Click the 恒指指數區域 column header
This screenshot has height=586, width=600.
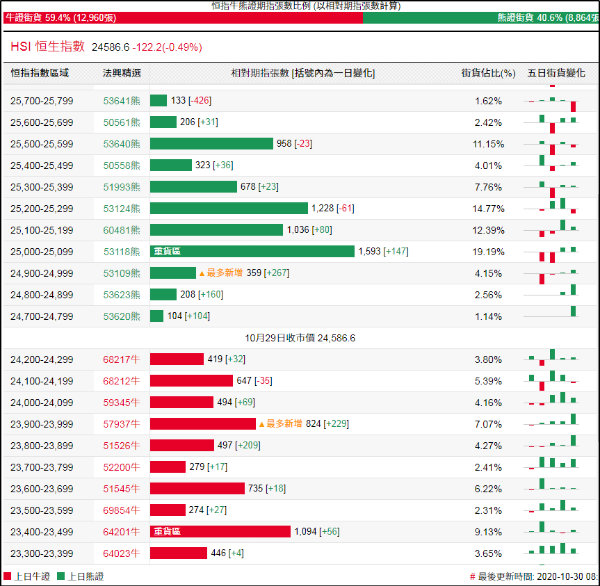pyautogui.click(x=39, y=73)
